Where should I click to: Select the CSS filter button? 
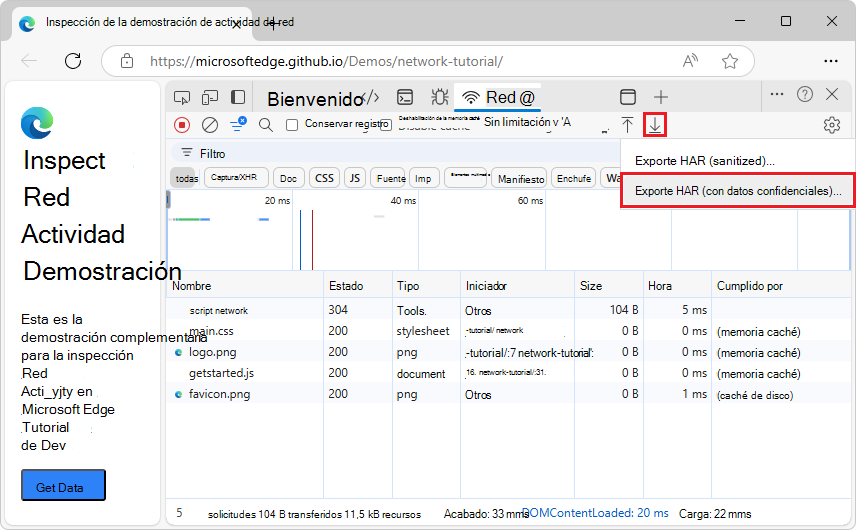click(x=324, y=178)
